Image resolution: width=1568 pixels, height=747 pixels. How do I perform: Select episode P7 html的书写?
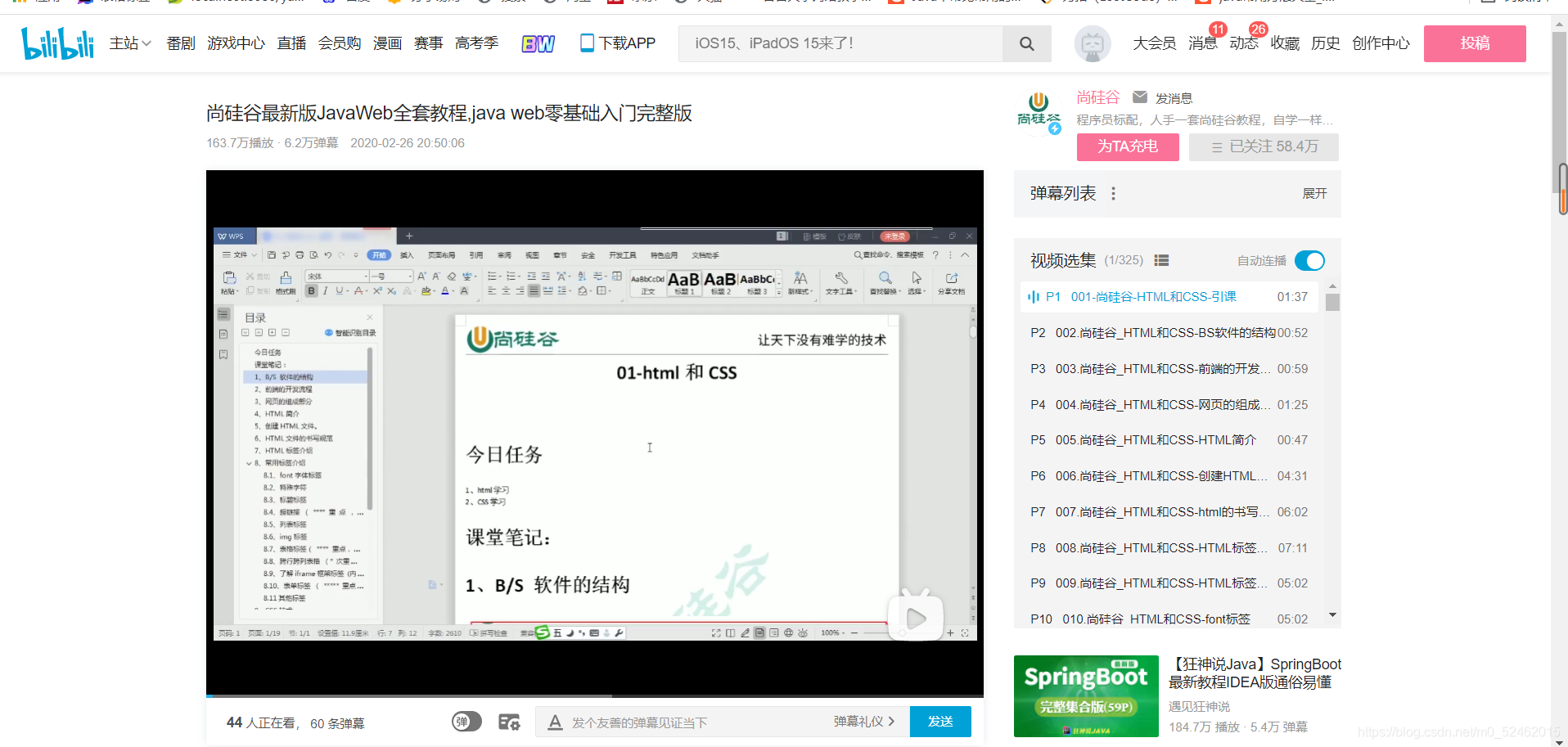coord(1169,512)
